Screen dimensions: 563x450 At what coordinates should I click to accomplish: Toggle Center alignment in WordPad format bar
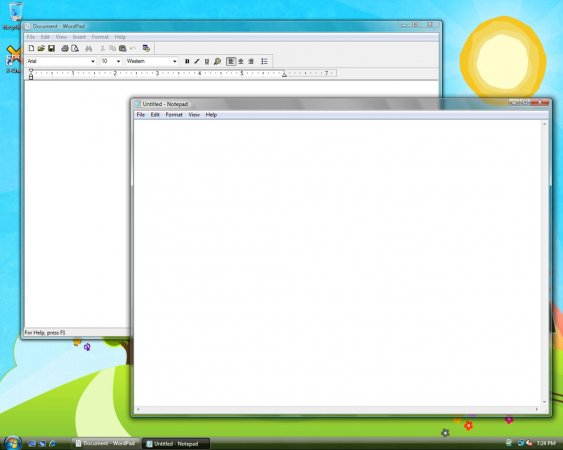[x=241, y=61]
